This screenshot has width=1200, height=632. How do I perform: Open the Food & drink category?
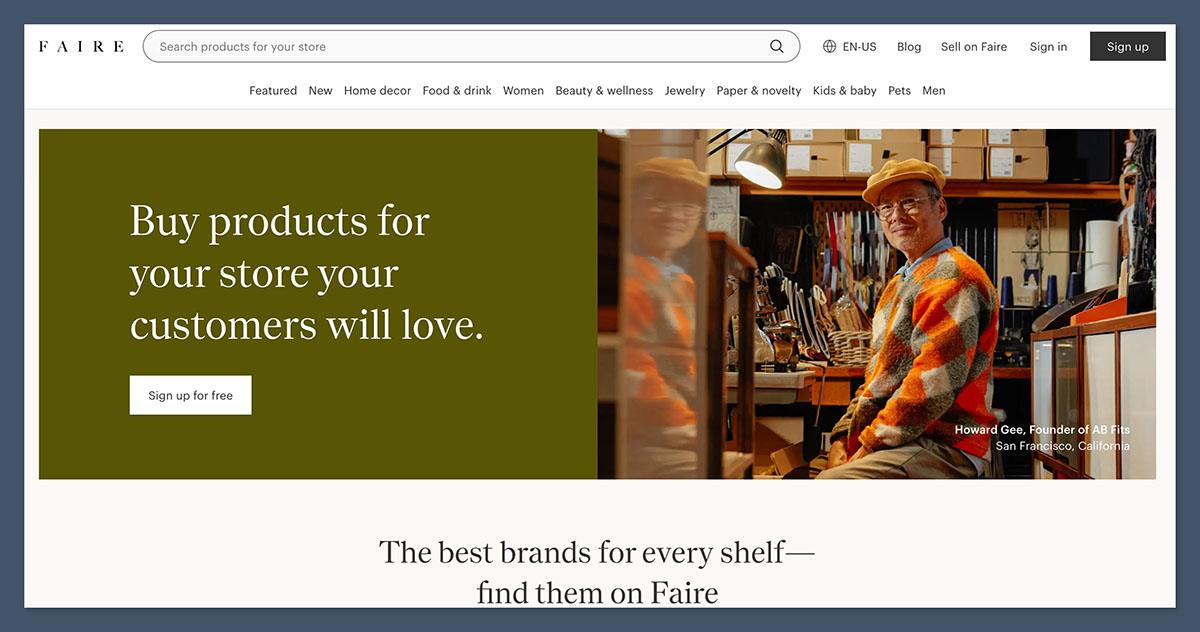(457, 91)
